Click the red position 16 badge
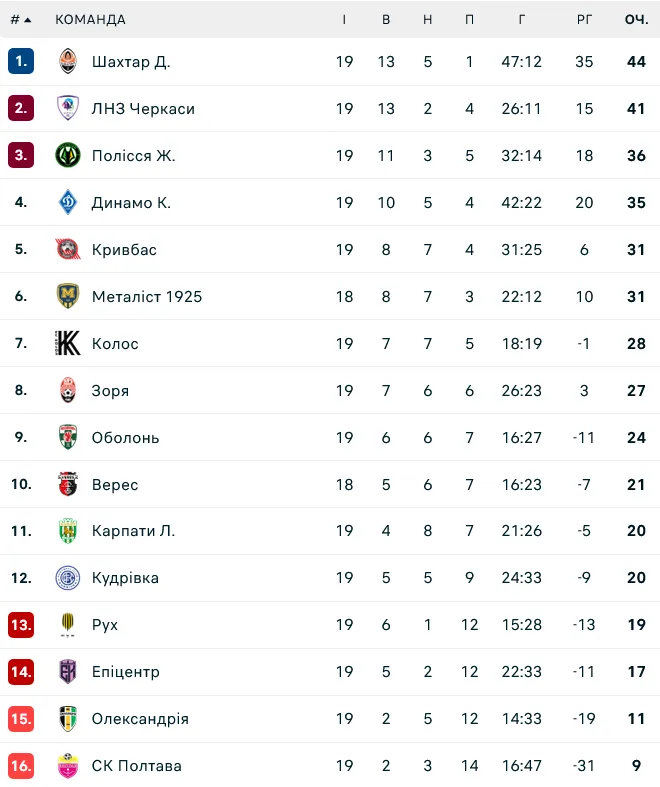 click(21, 766)
